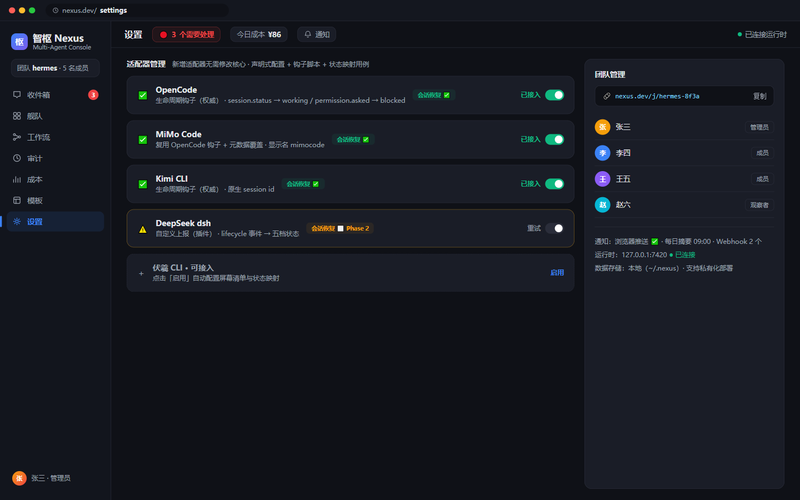This screenshot has width=800, height=500.
Task: Copy invite link with 复制 button
Action: pyautogui.click(x=760, y=96)
